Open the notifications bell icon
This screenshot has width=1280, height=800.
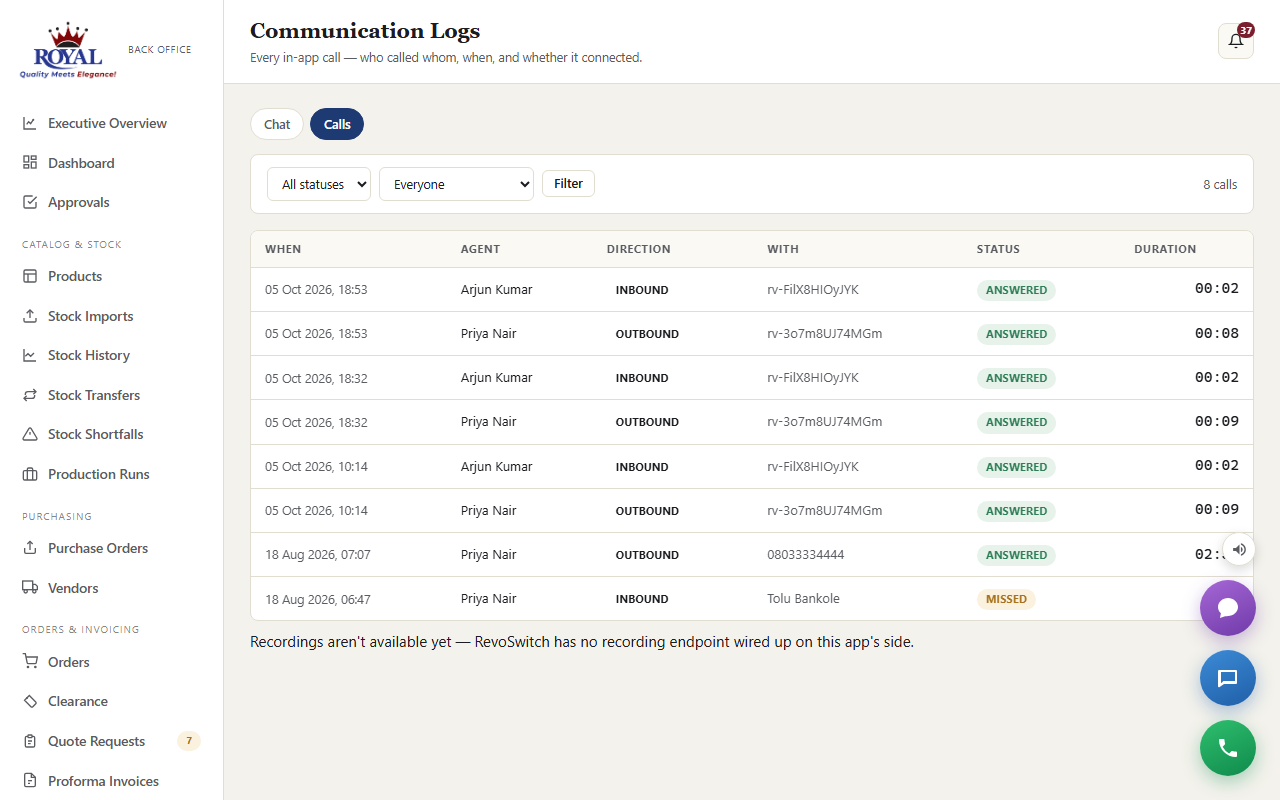[1236, 41]
